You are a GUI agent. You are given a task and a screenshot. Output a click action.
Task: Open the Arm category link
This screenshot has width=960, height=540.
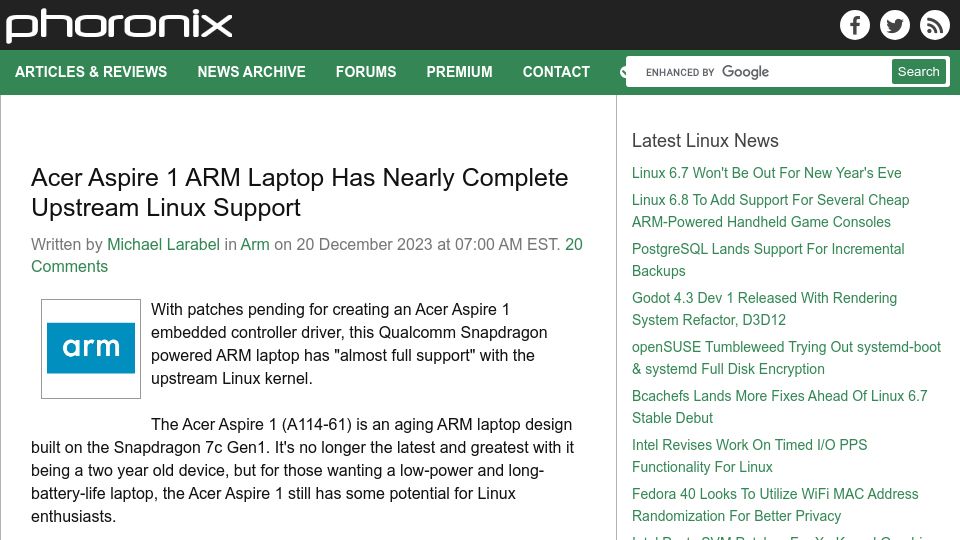[x=255, y=244]
